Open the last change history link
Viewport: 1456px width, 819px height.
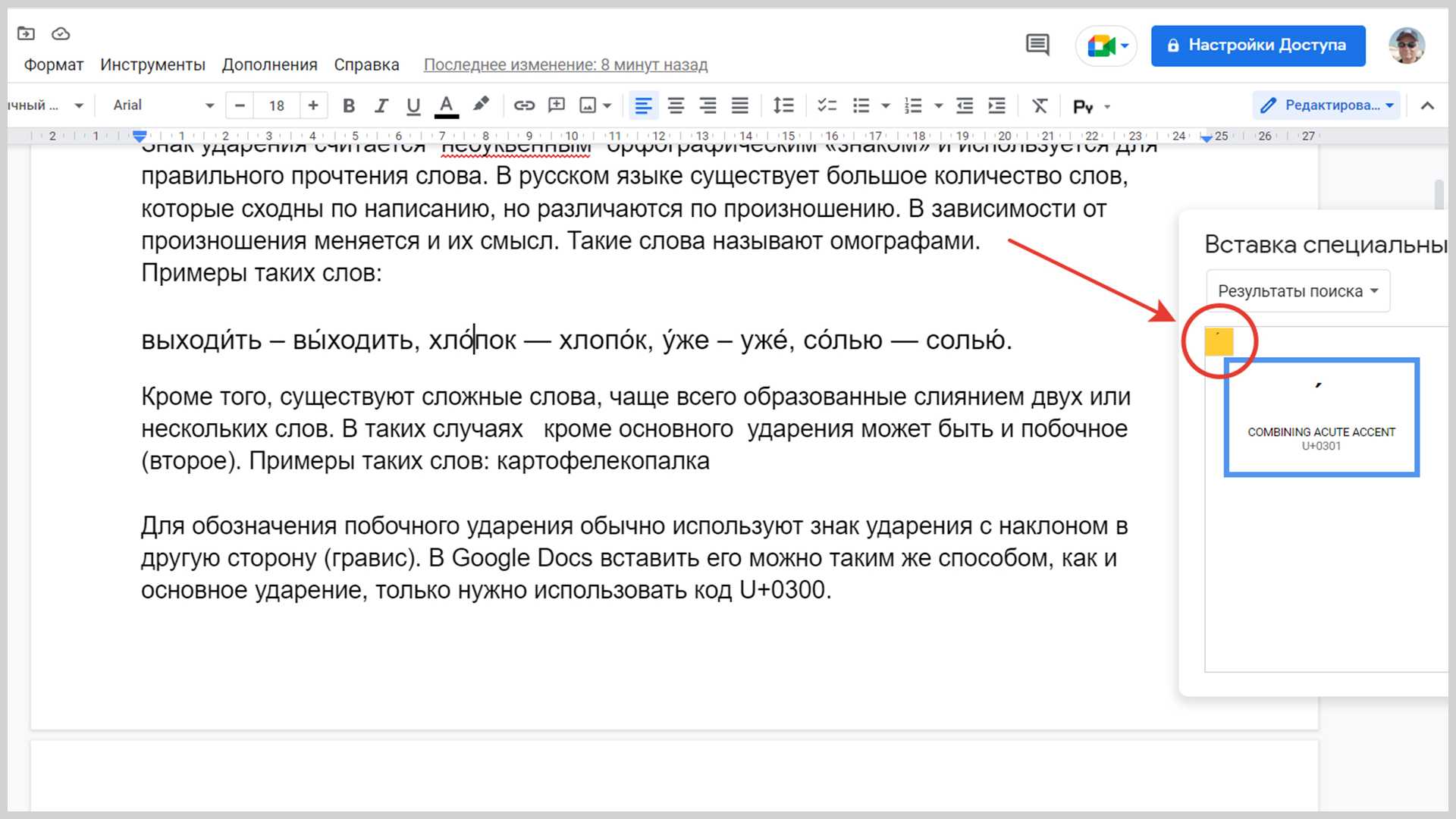pos(565,64)
